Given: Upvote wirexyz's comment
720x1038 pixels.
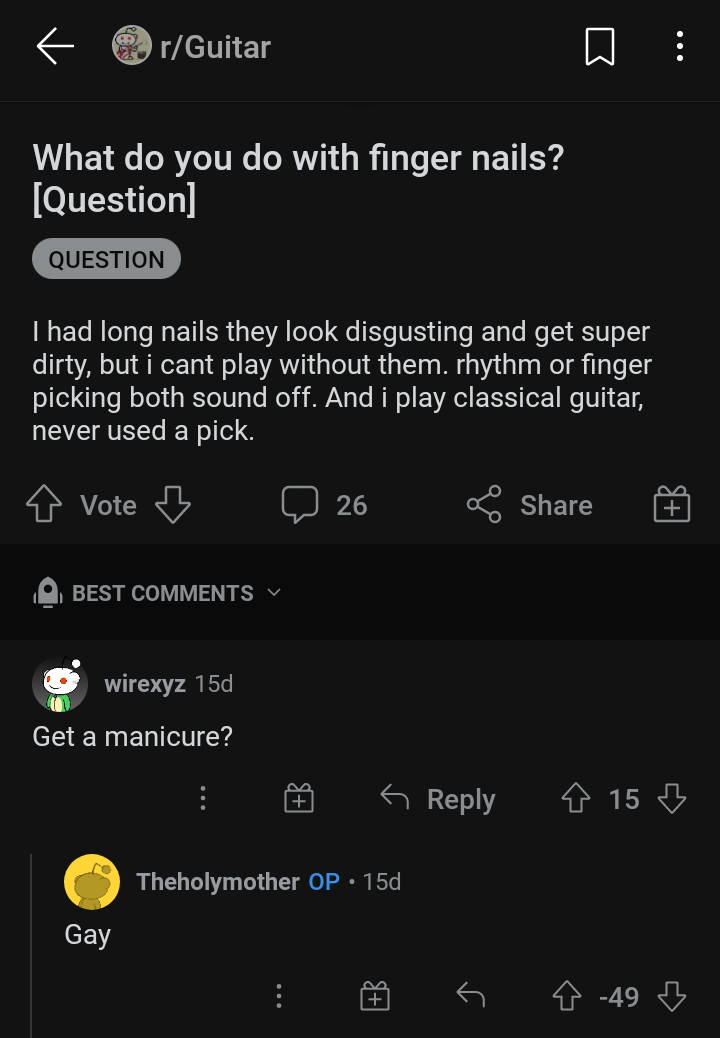Looking at the screenshot, I should click(576, 798).
